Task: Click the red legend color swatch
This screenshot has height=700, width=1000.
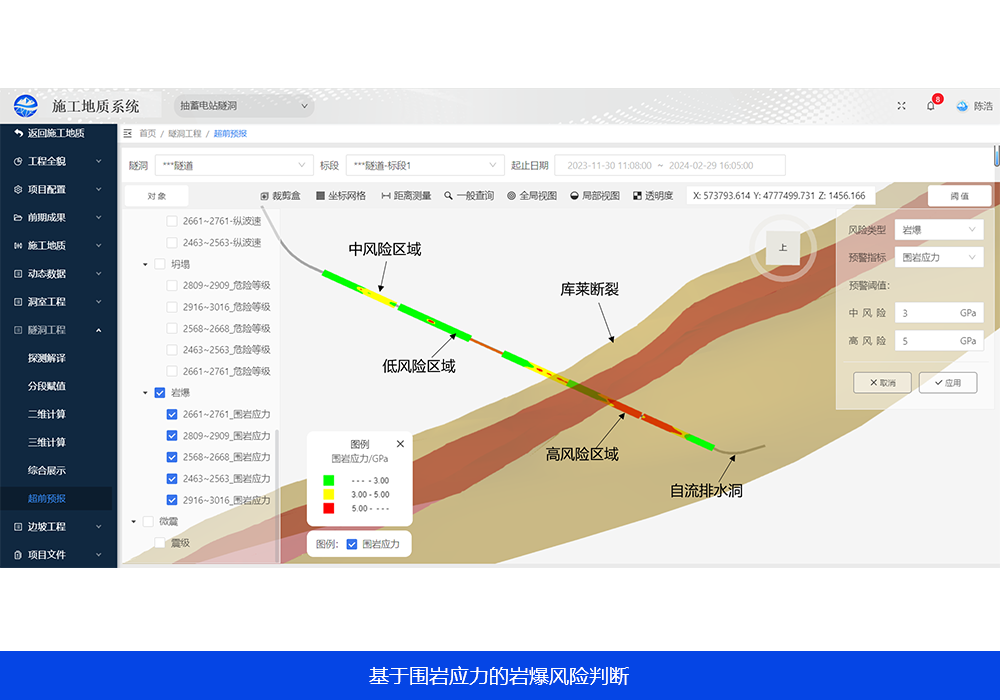Action: click(x=328, y=509)
